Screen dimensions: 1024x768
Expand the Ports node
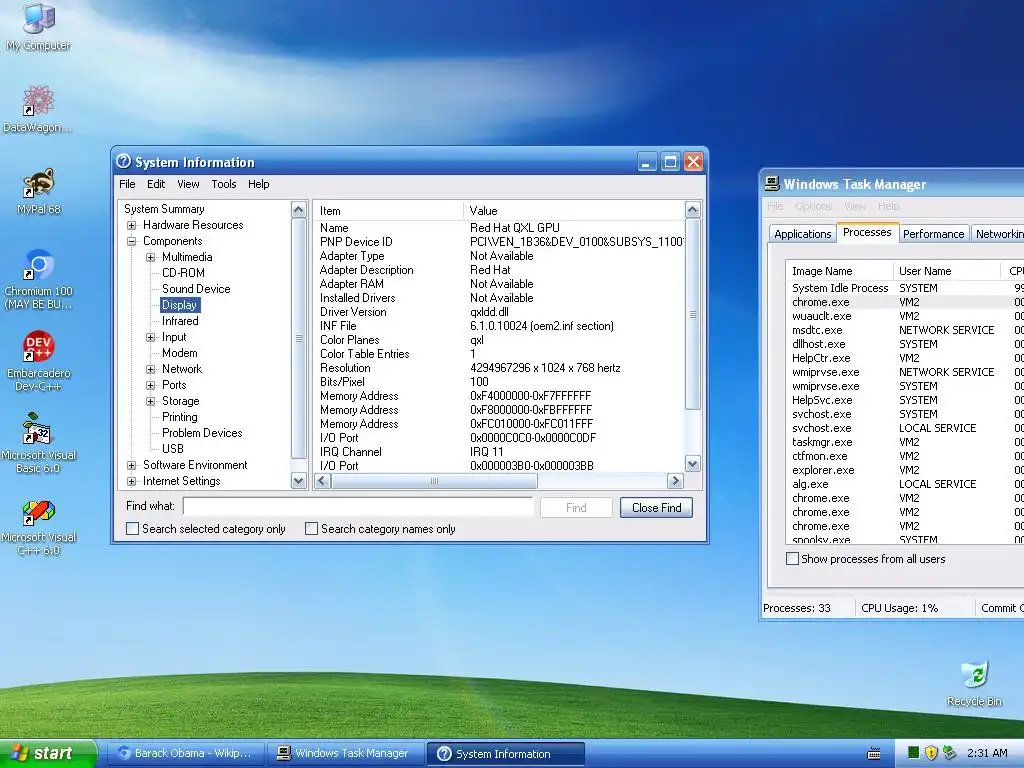click(150, 385)
